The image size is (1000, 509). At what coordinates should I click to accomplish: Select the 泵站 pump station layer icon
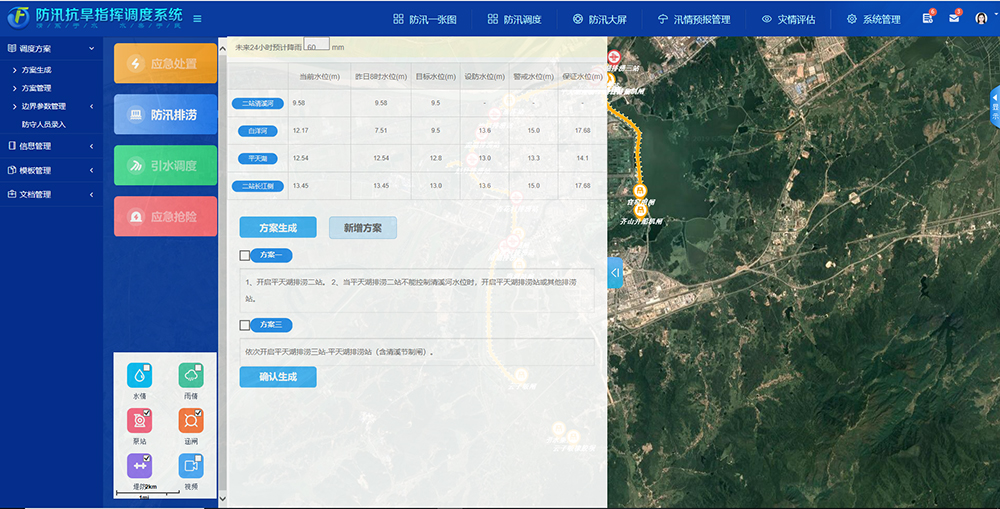pos(140,421)
